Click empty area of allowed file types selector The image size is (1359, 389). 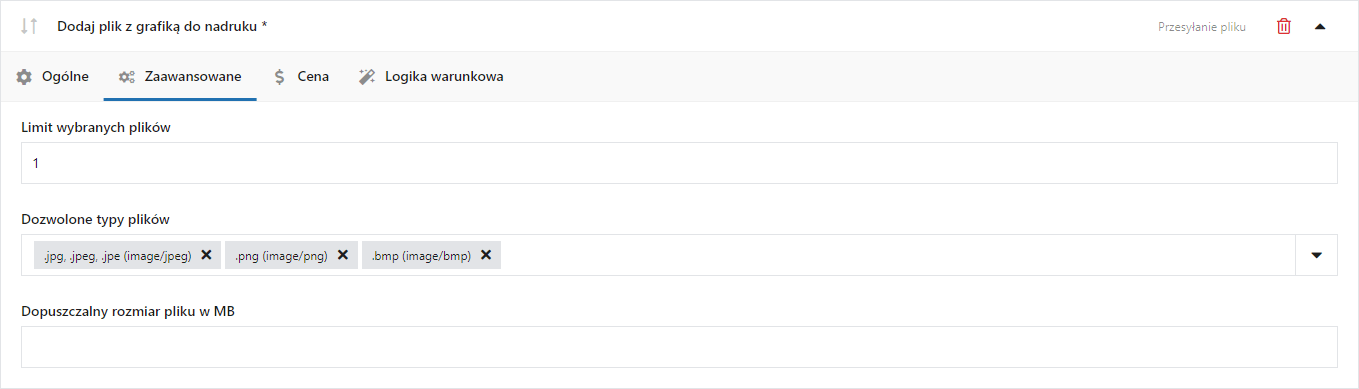coord(897,255)
